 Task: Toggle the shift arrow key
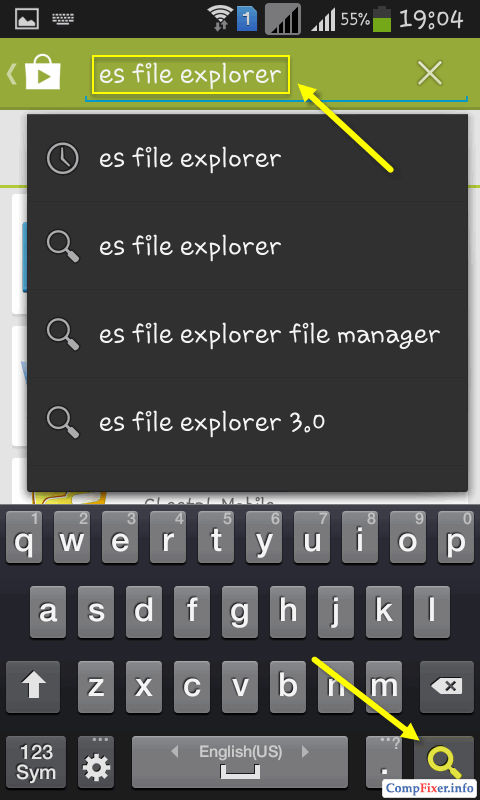pos(33,687)
